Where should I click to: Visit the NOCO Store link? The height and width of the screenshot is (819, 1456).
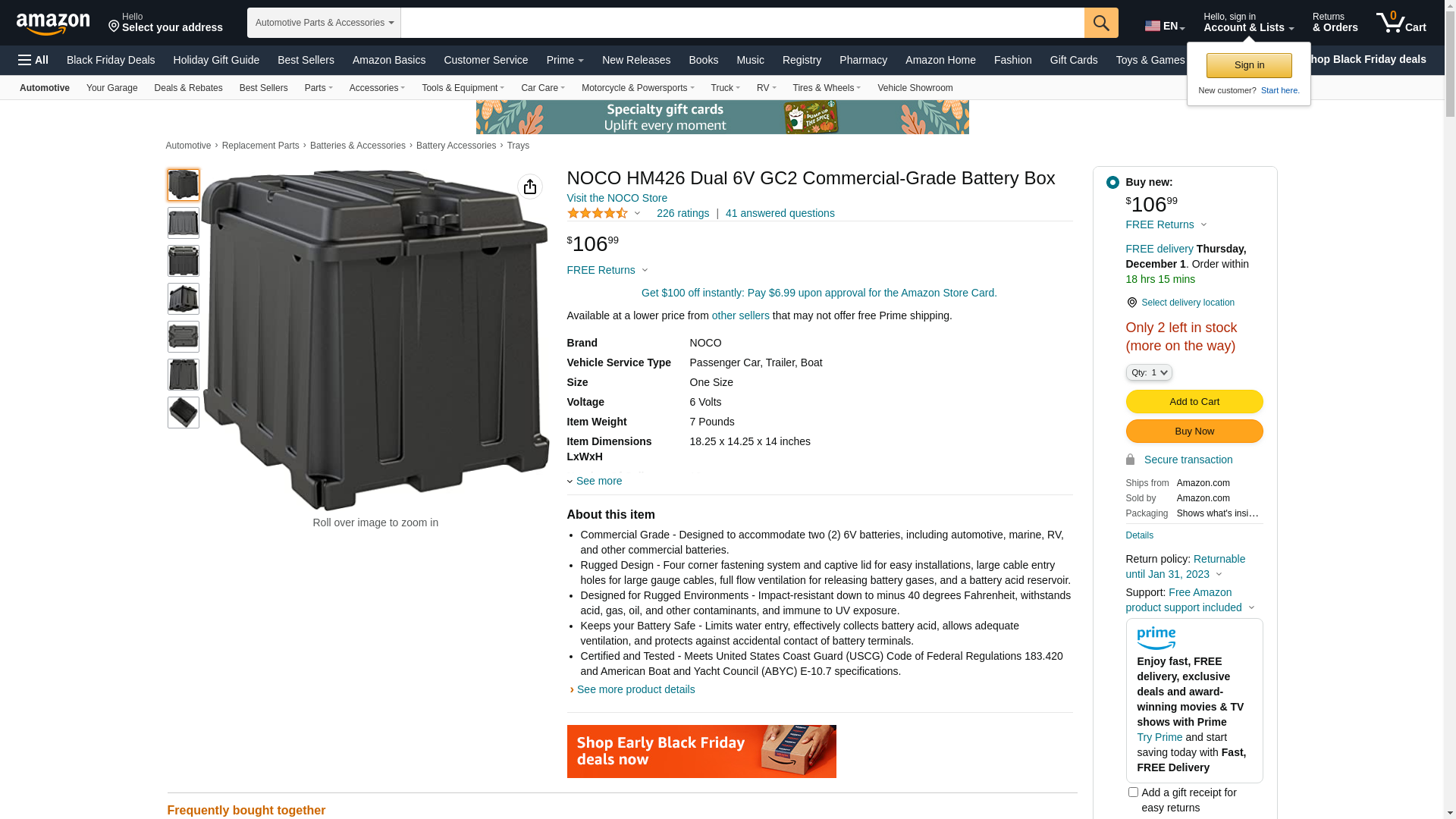617,198
